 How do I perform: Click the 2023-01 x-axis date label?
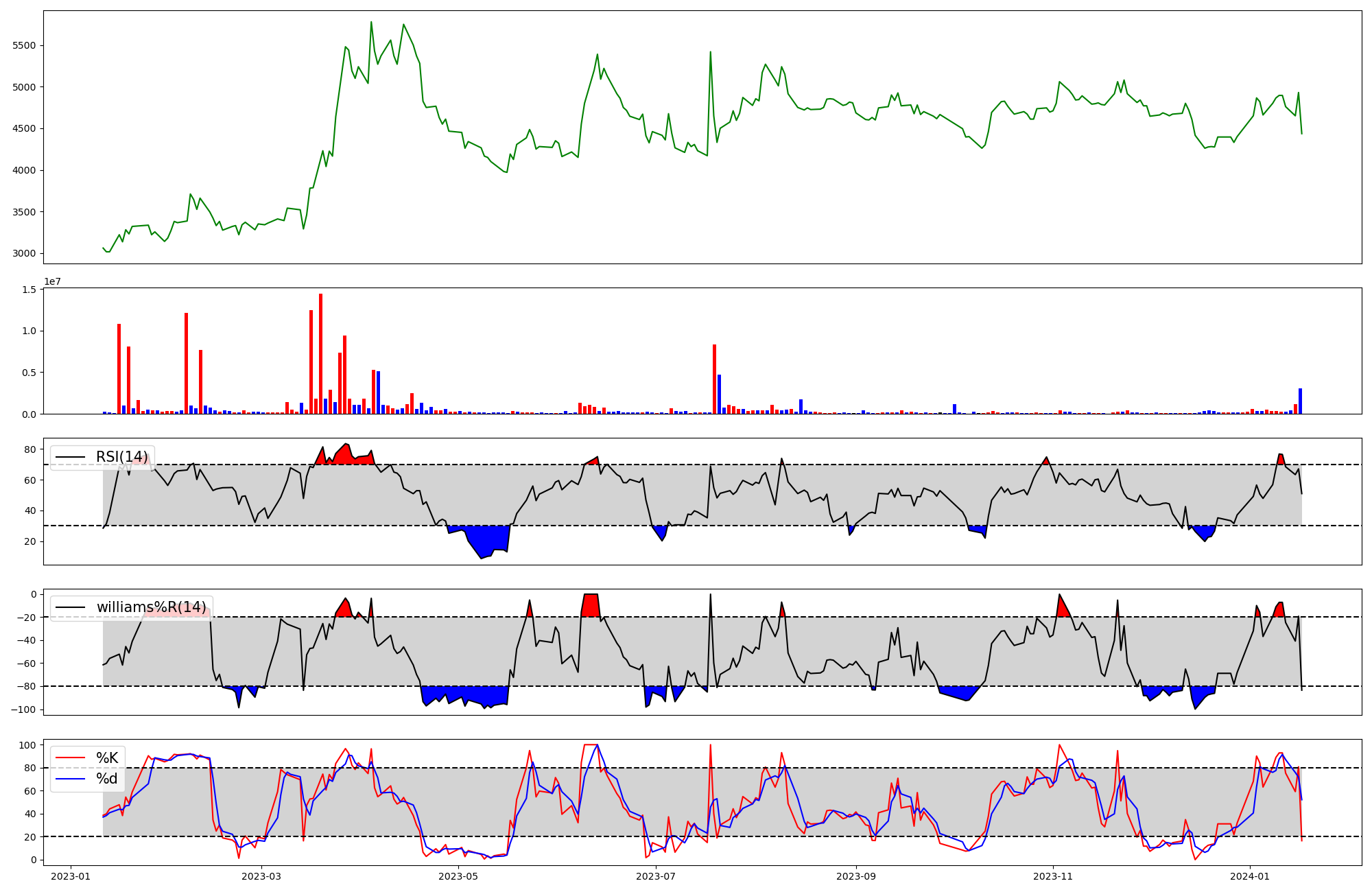point(71,876)
